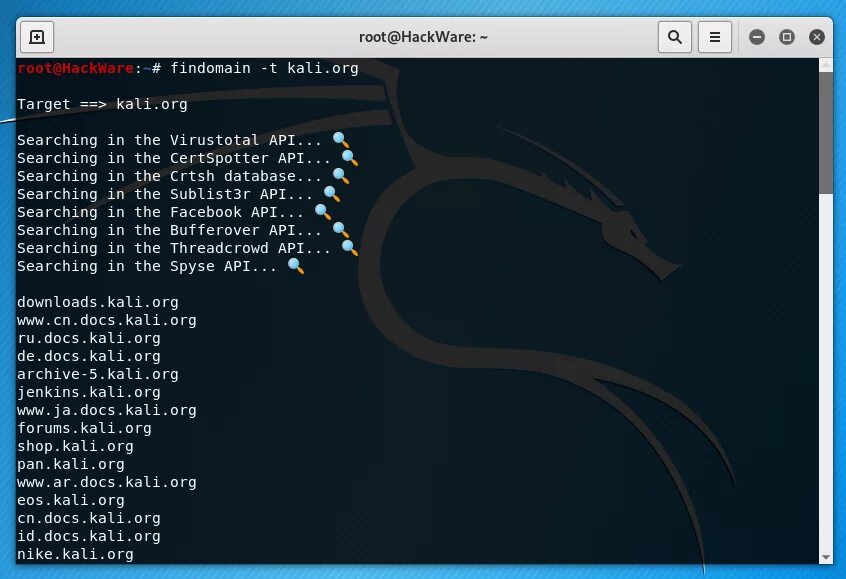
Task: Click cn.docs.kali.org in the output
Action: point(89,518)
